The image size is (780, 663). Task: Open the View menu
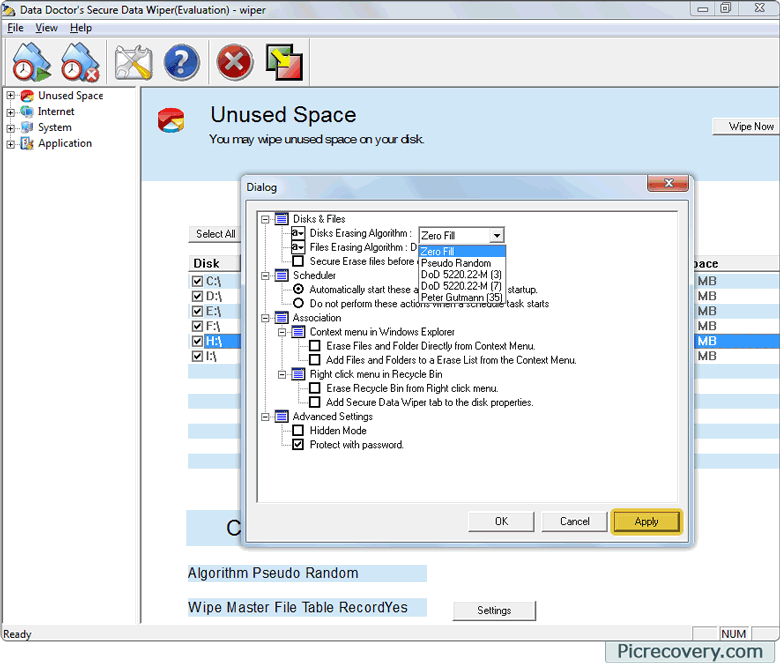click(46, 28)
